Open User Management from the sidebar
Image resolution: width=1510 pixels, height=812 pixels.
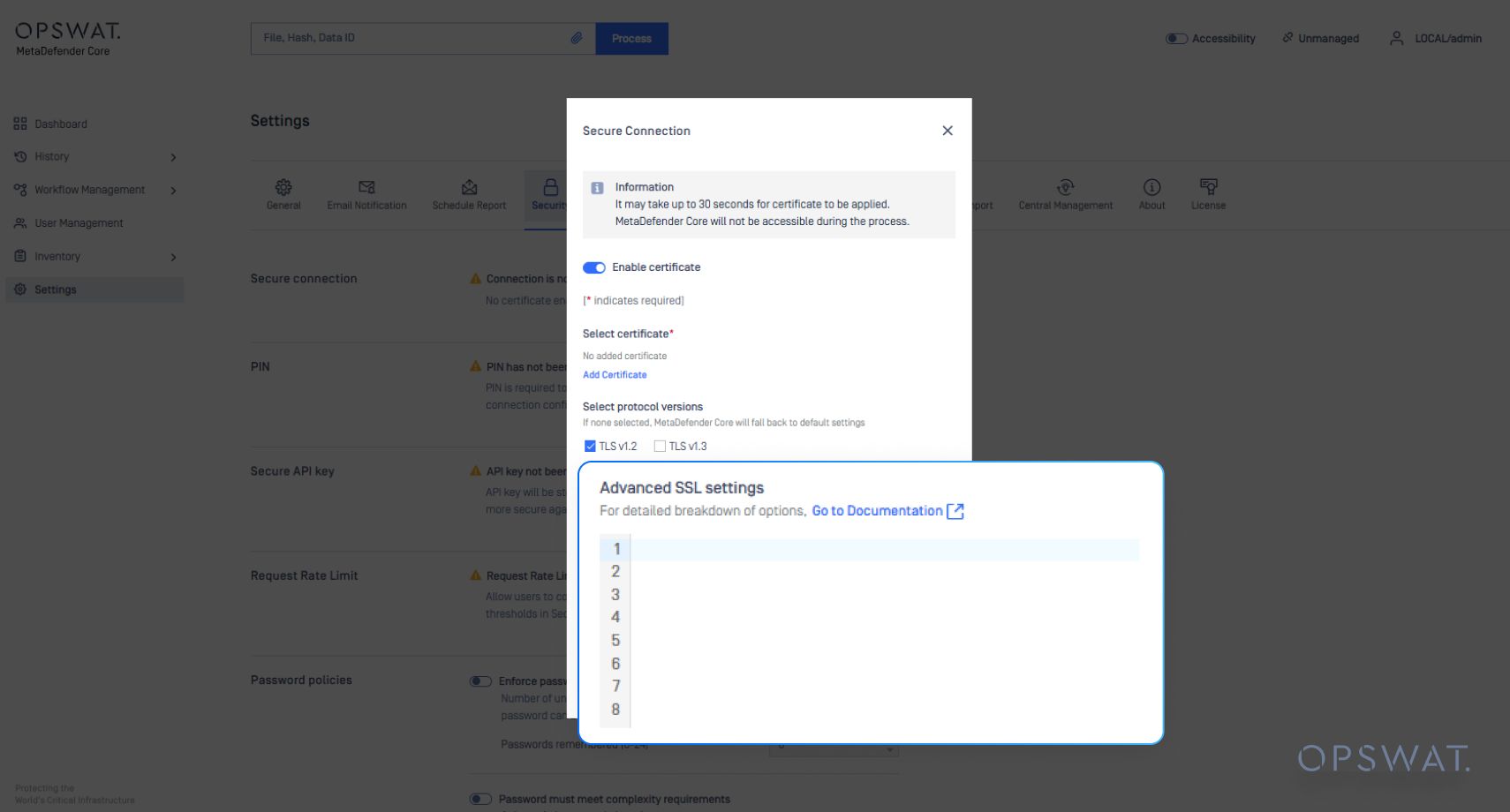78,222
